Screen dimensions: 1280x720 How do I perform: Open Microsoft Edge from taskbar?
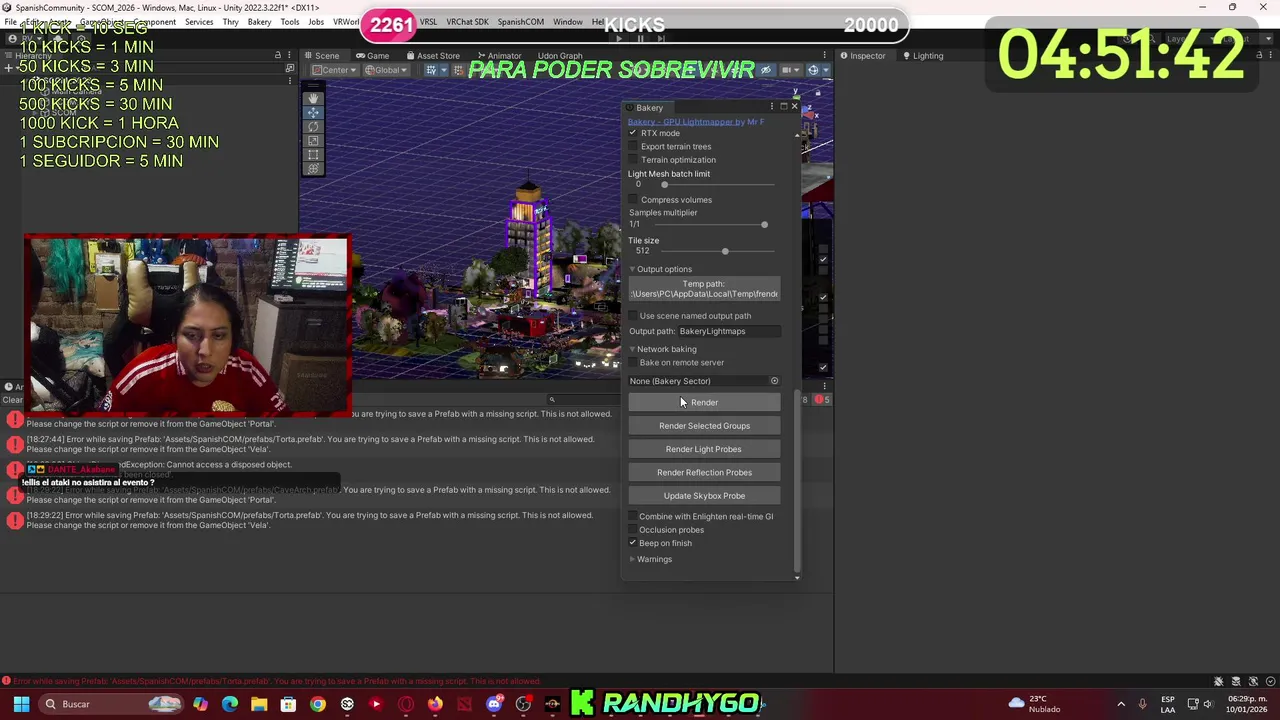(x=230, y=704)
